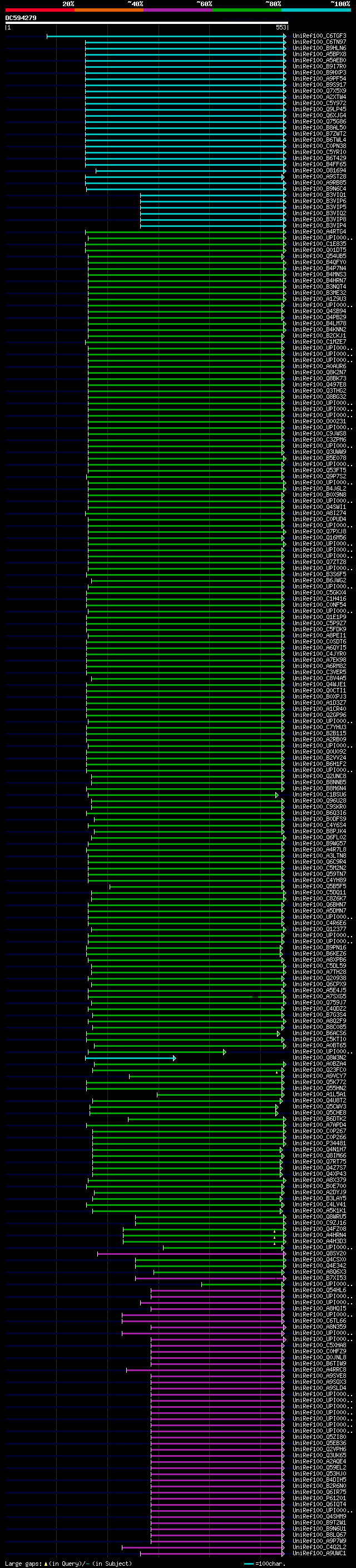Select the UniRef100_Q75G86 label

point(319,121)
